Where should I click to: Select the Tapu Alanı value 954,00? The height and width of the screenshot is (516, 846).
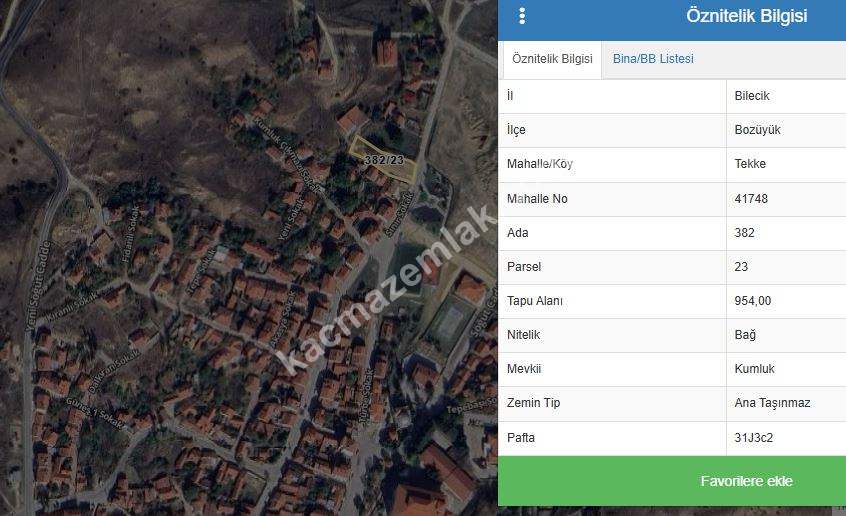753,301
